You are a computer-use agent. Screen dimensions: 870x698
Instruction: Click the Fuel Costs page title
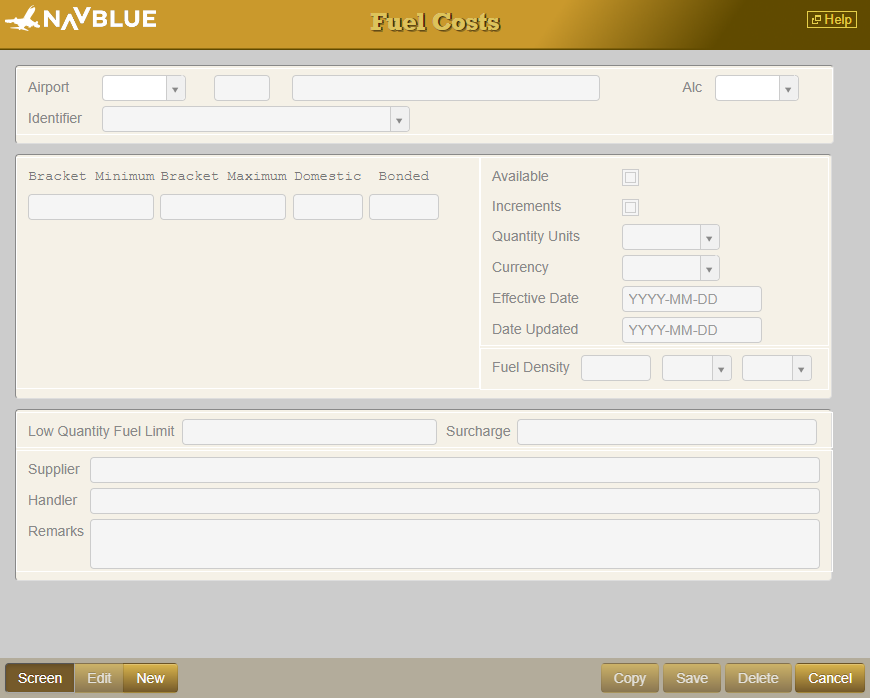click(436, 22)
